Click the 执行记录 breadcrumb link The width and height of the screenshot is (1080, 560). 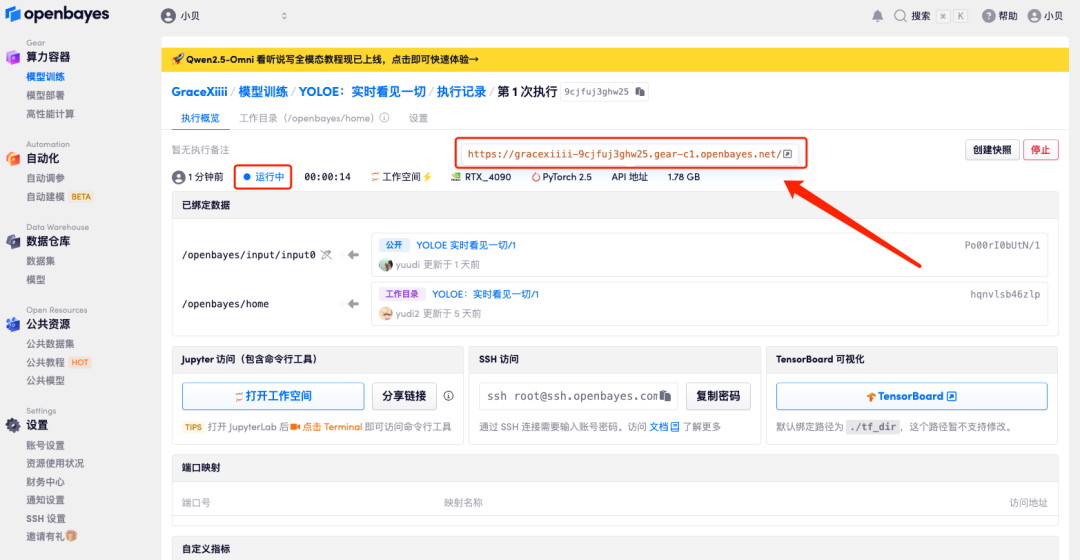coord(461,92)
